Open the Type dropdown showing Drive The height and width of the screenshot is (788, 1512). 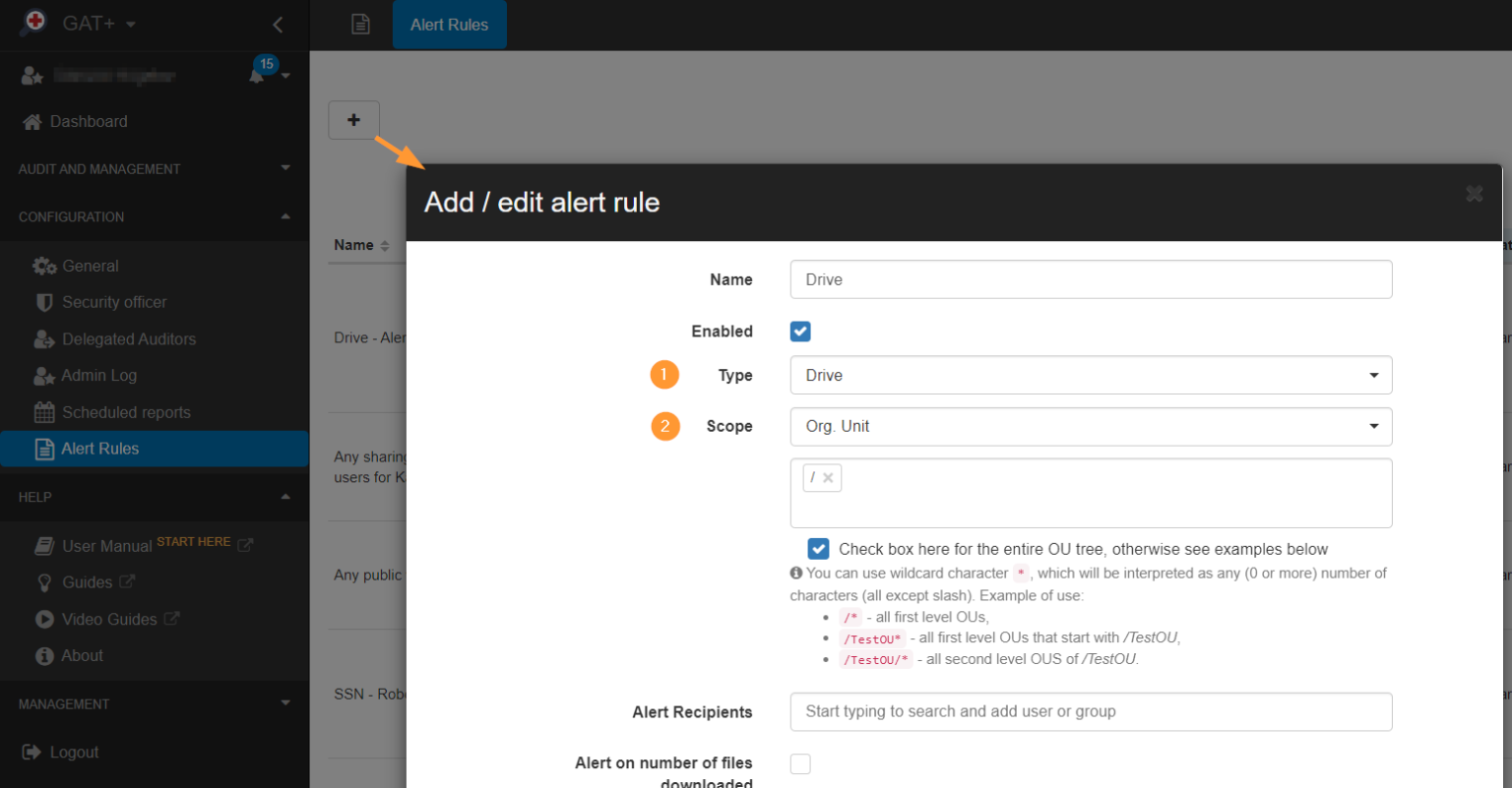pos(1091,375)
